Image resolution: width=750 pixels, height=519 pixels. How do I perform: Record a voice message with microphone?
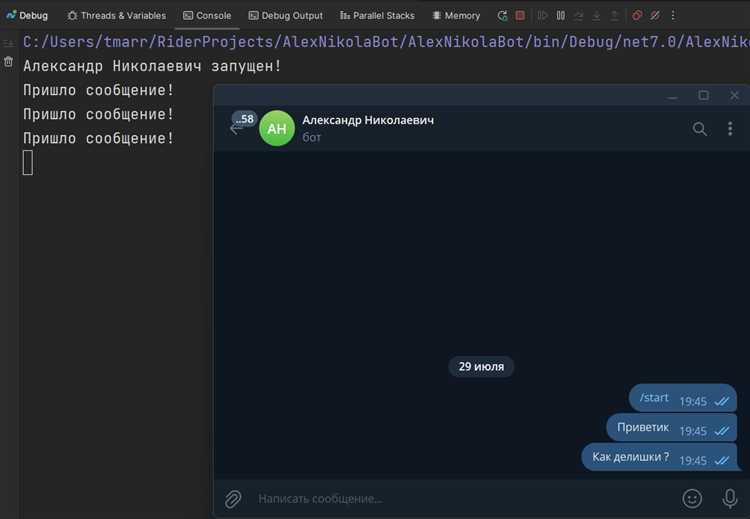[730, 498]
